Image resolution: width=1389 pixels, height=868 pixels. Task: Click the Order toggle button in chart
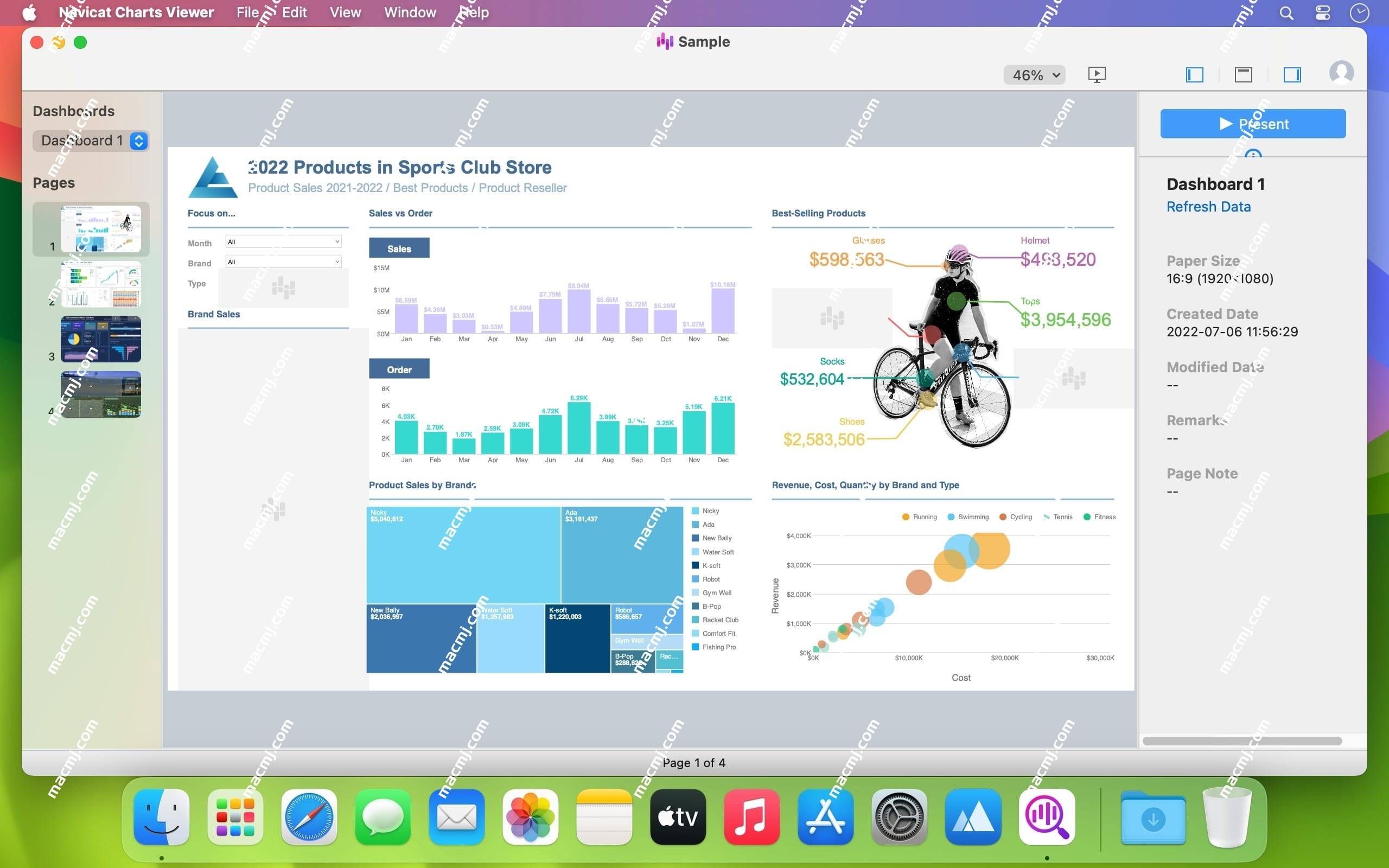click(400, 367)
